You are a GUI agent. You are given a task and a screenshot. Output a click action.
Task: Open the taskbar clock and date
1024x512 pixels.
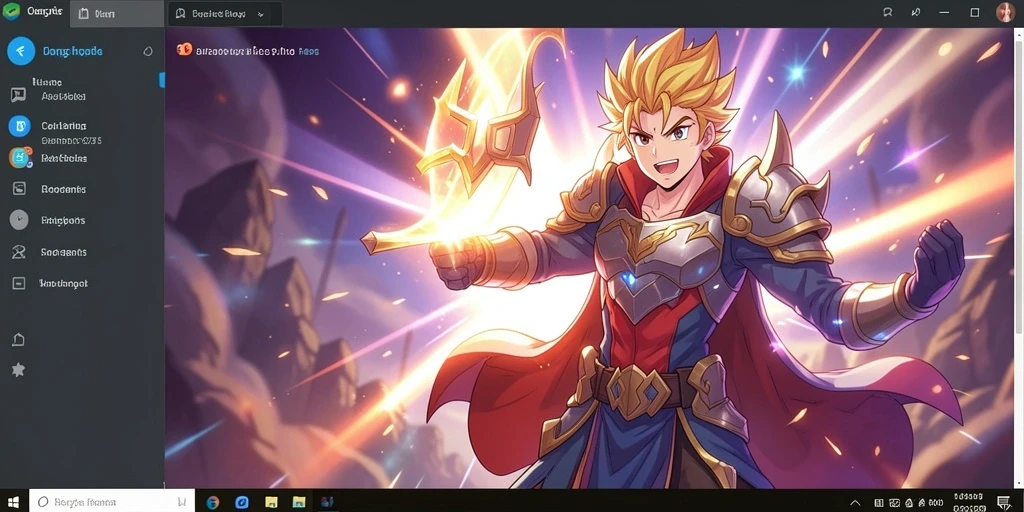point(970,502)
